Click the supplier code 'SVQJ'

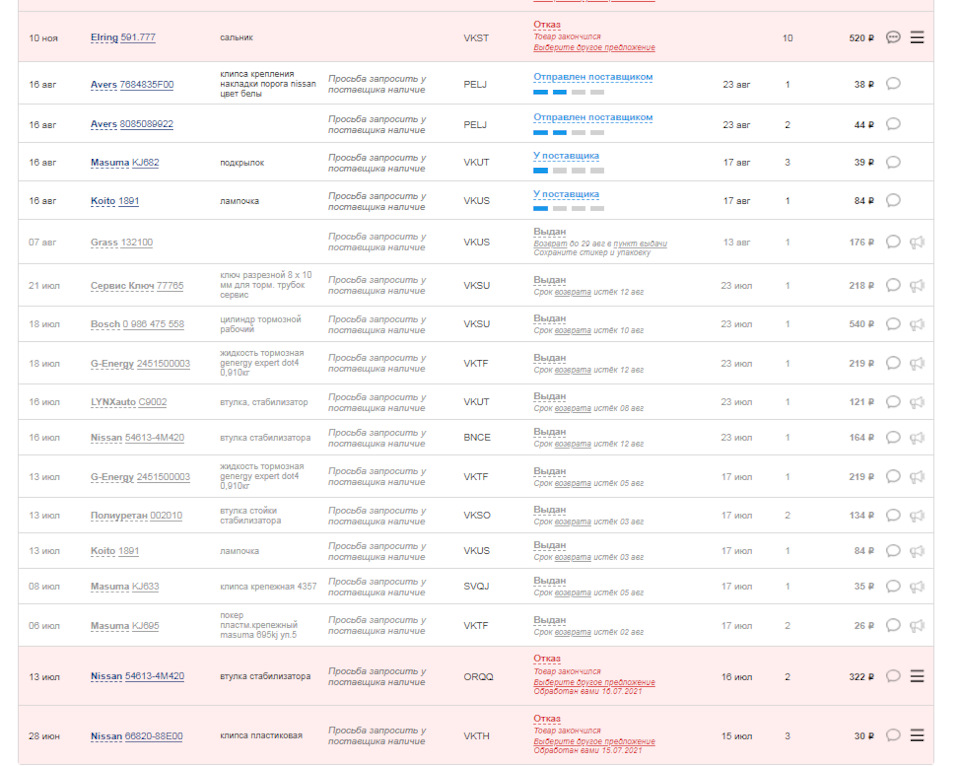tap(476, 587)
